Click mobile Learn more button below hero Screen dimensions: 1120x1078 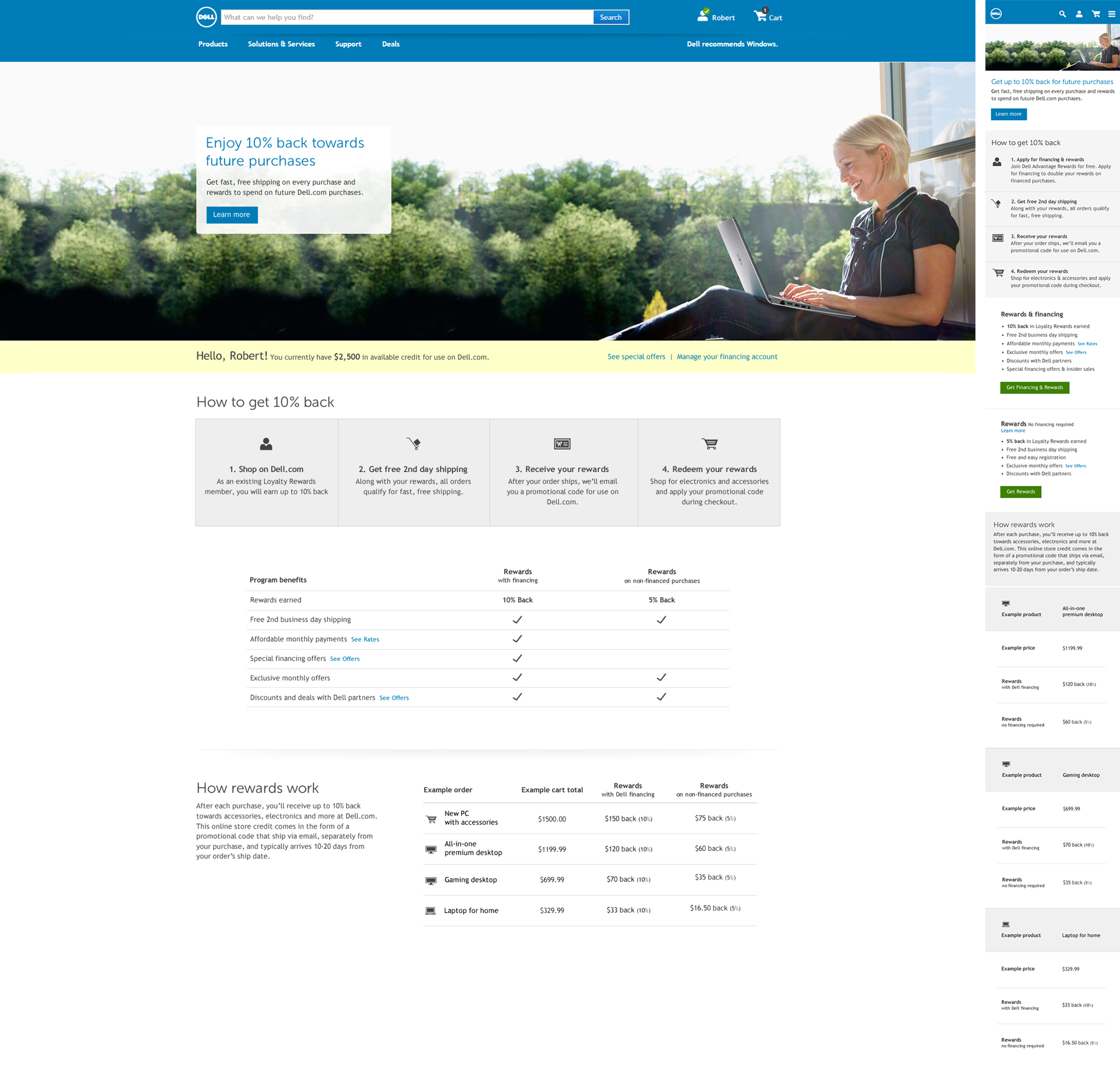coord(1009,114)
